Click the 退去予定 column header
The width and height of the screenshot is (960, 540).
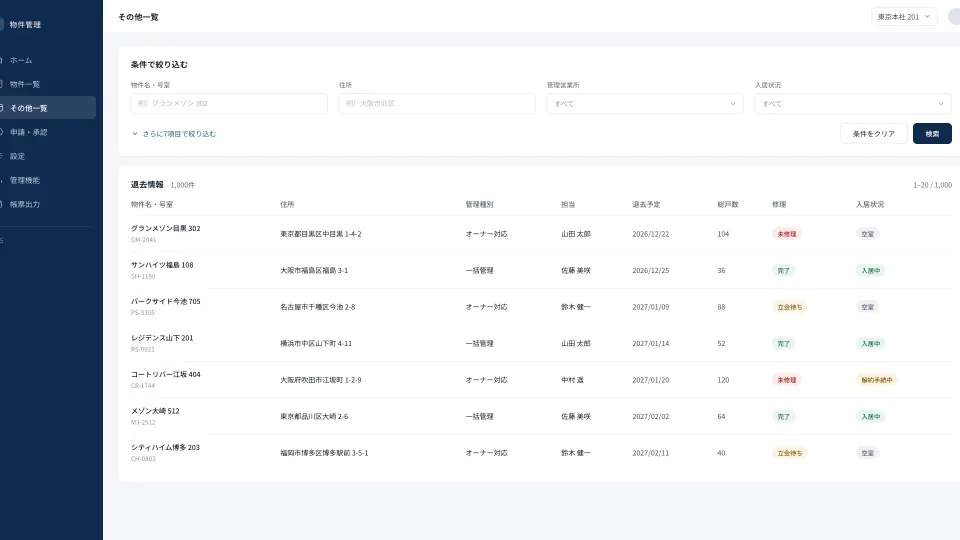(x=646, y=204)
